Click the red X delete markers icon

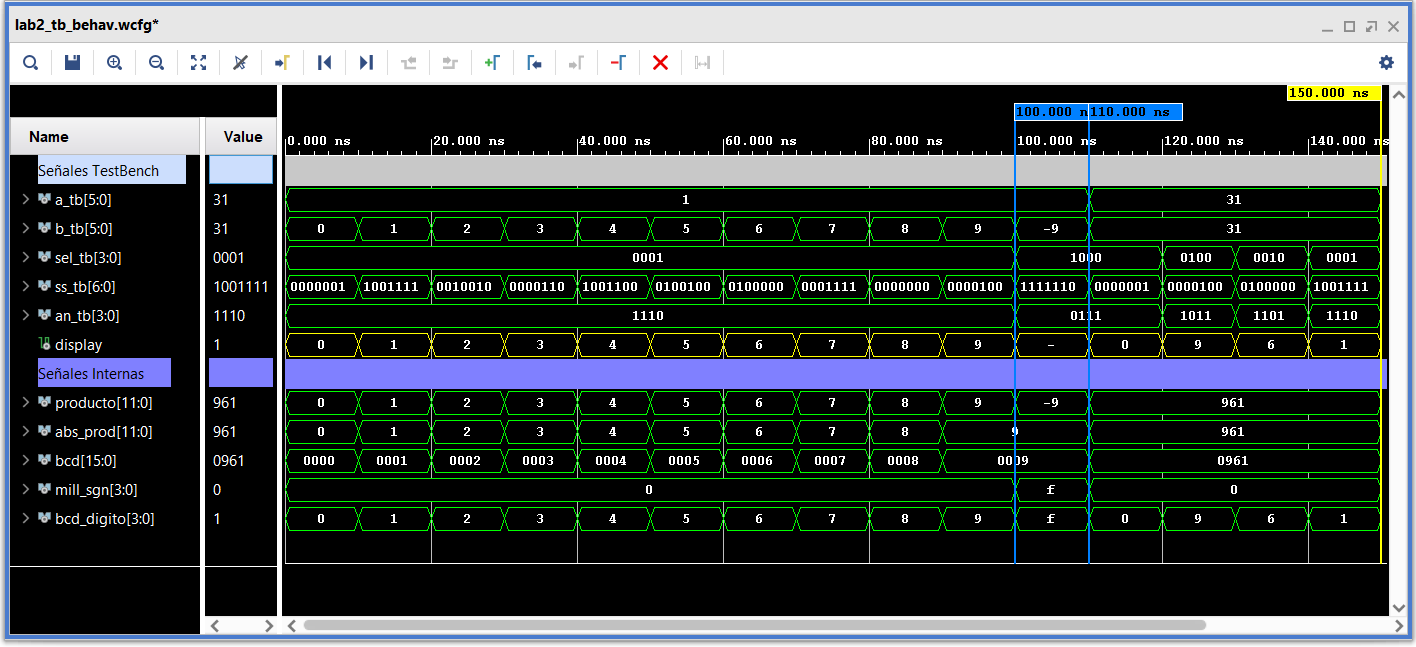pyautogui.click(x=660, y=63)
